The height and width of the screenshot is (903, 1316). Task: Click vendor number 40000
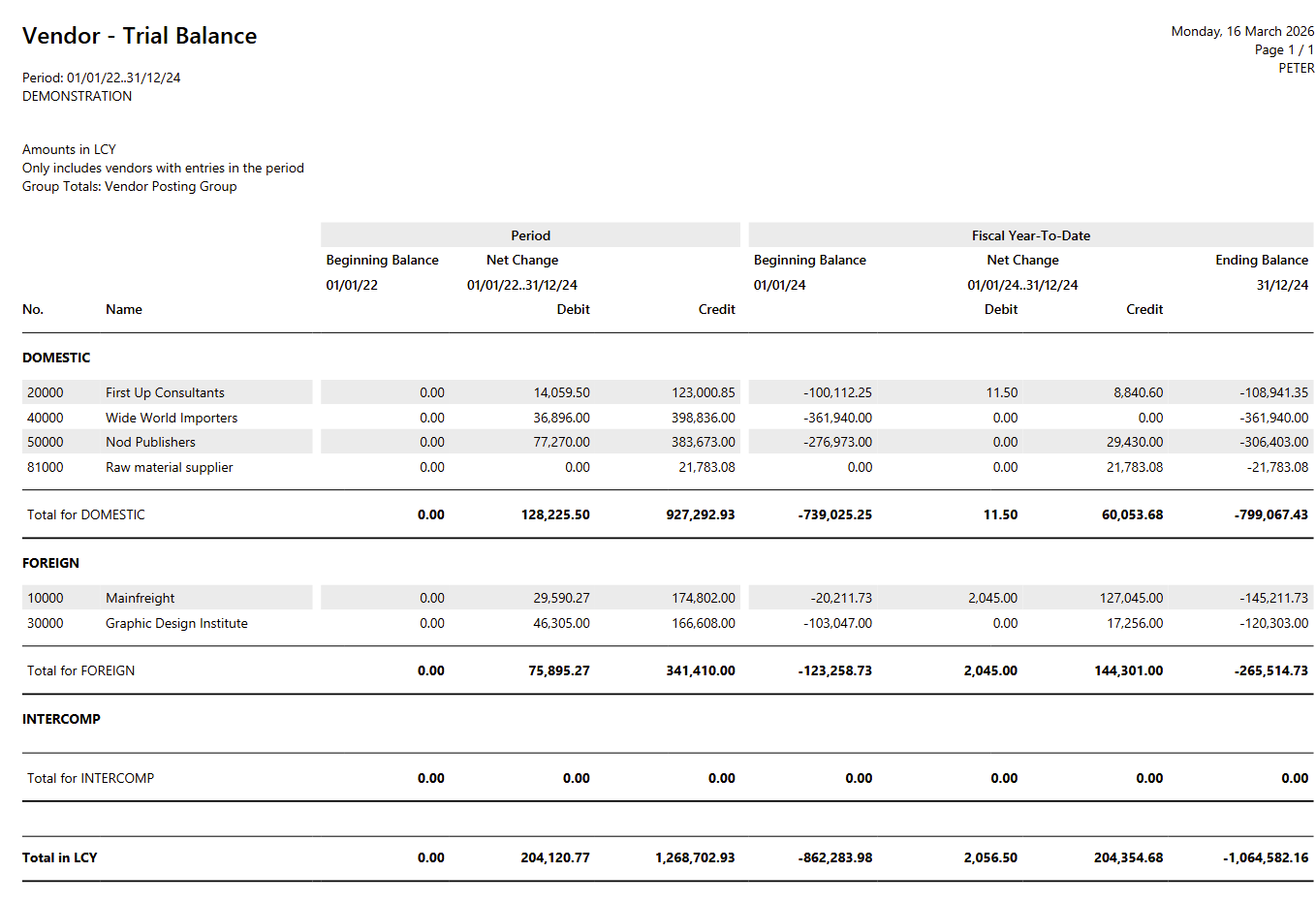(46, 418)
